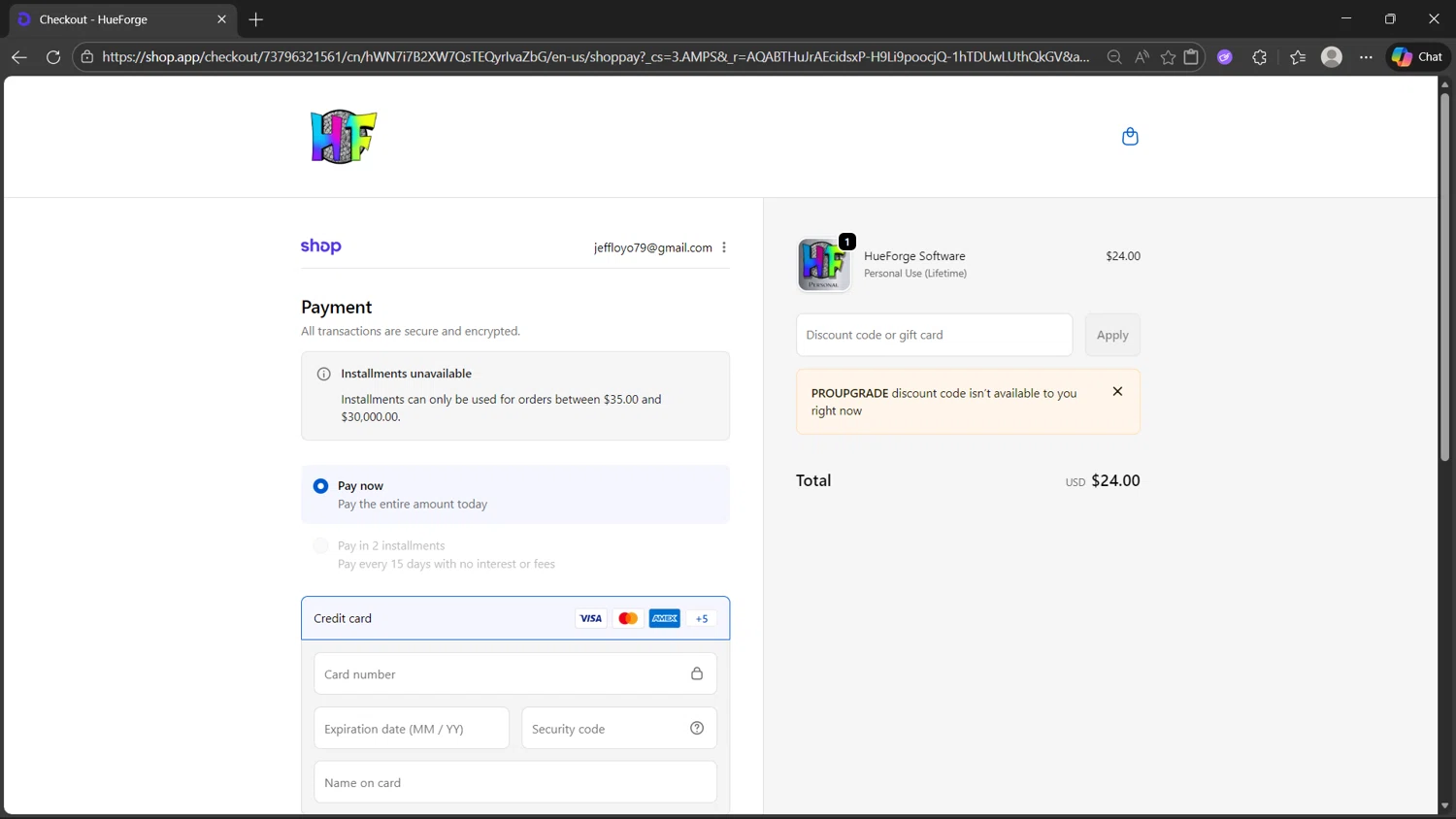Click the security code help icon
The height and width of the screenshot is (819, 1456).
click(697, 729)
